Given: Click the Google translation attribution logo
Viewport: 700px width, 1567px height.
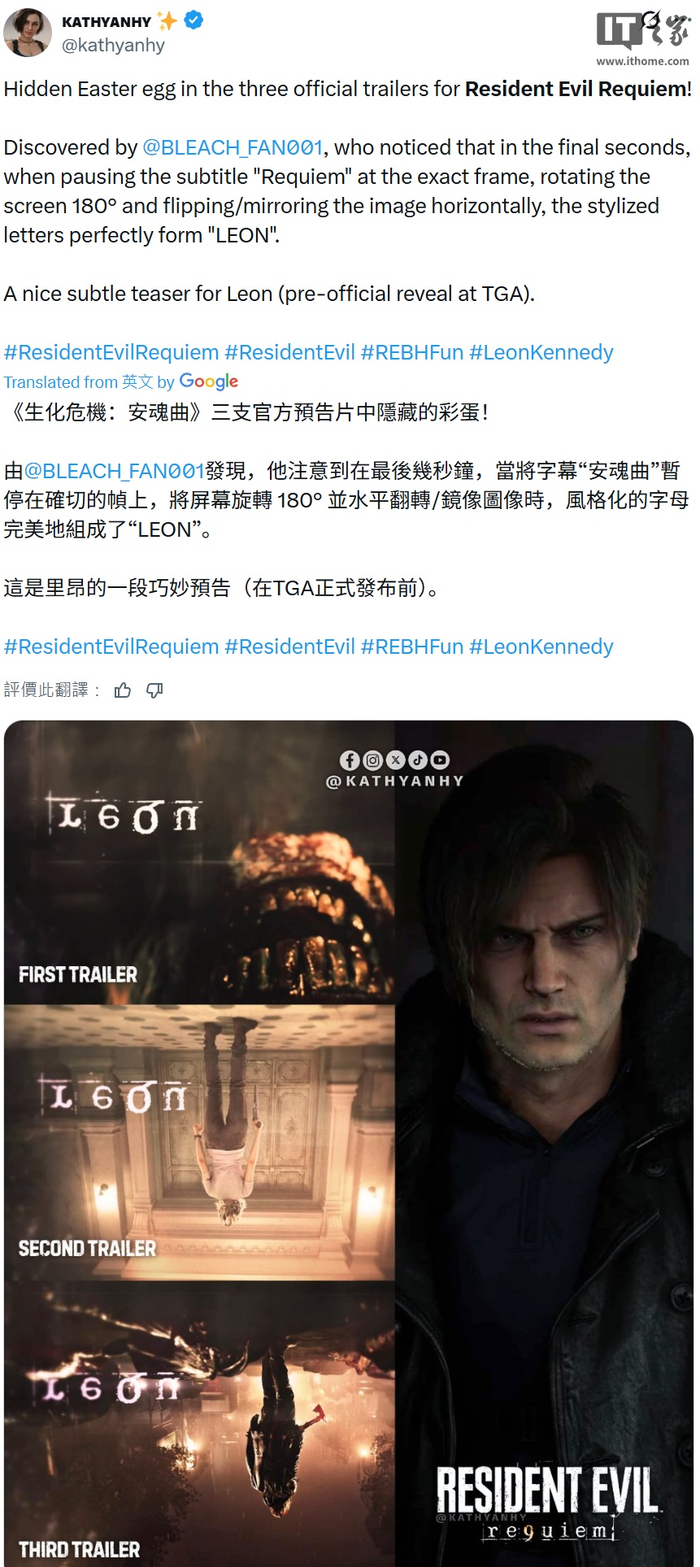Looking at the screenshot, I should tap(209, 381).
